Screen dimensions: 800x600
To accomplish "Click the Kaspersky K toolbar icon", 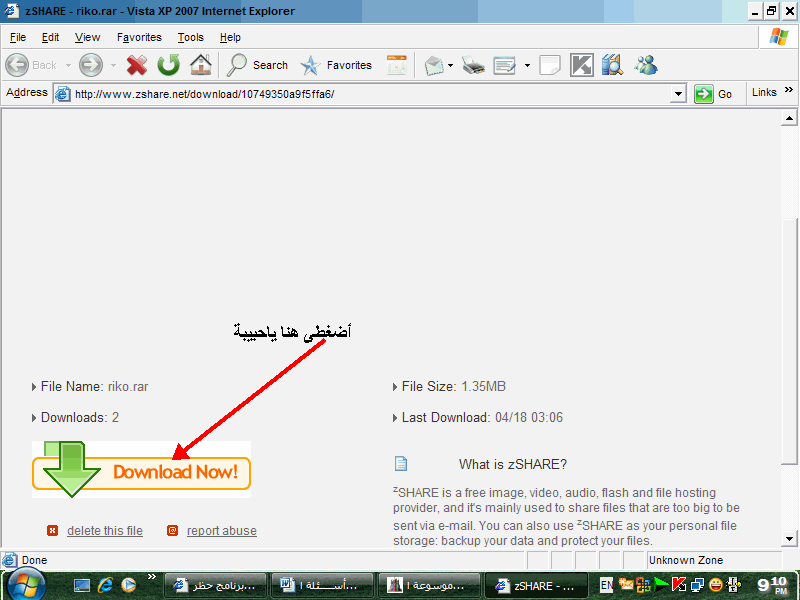I will pyautogui.click(x=582, y=65).
